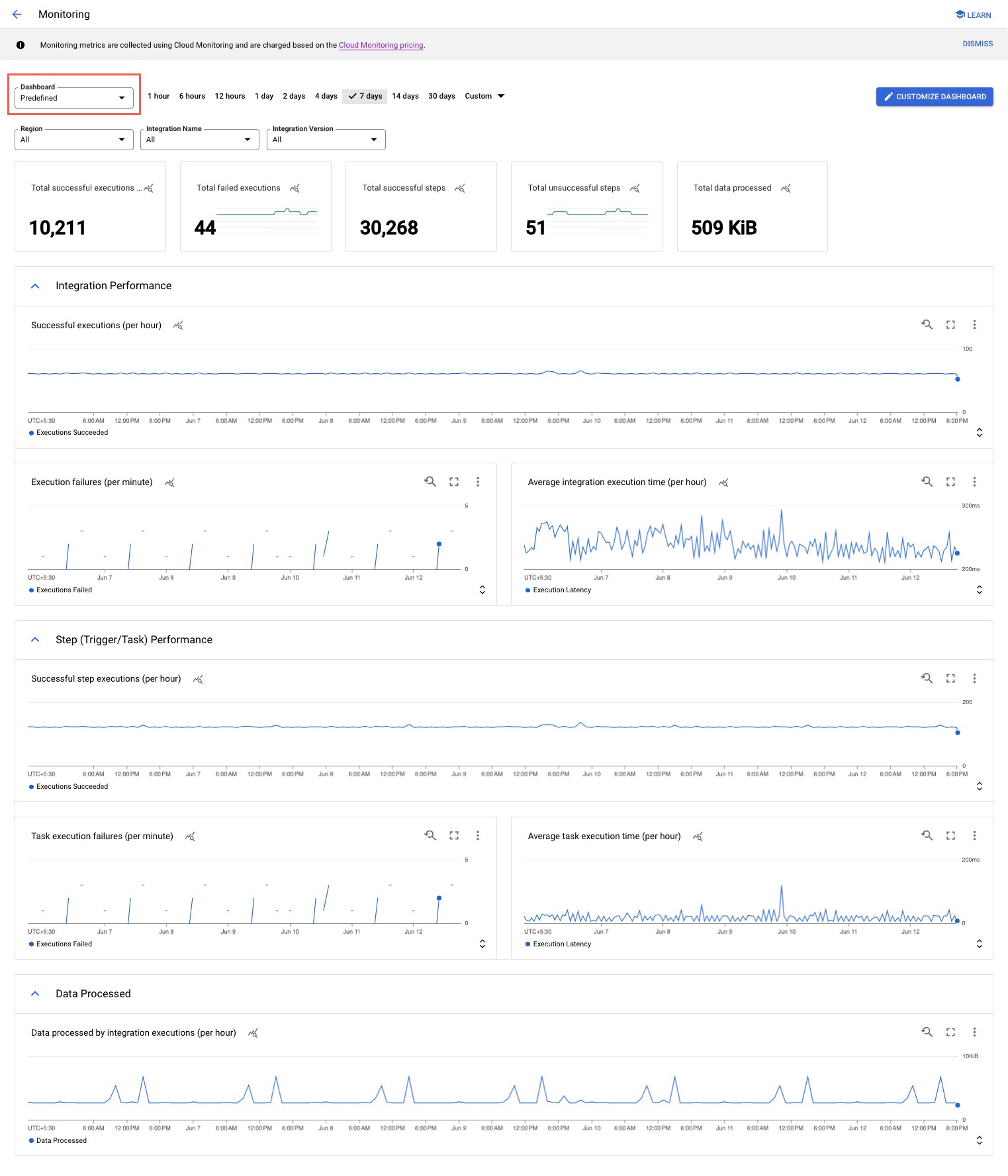1008x1176 pixels.
Task: Open the Region filter dropdown
Action: tap(73, 140)
